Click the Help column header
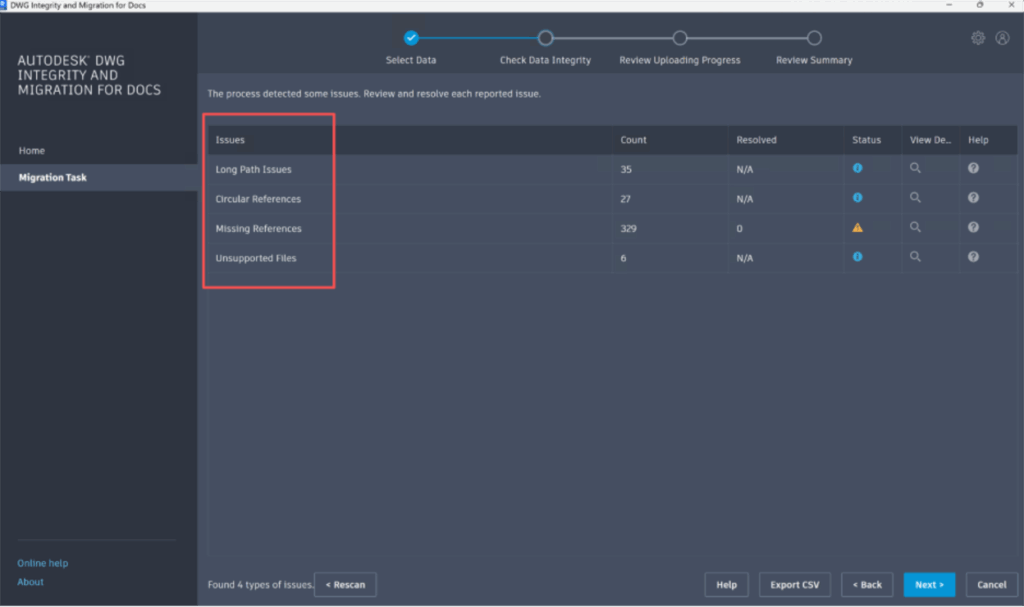Image resolution: width=1024 pixels, height=607 pixels. [x=978, y=140]
